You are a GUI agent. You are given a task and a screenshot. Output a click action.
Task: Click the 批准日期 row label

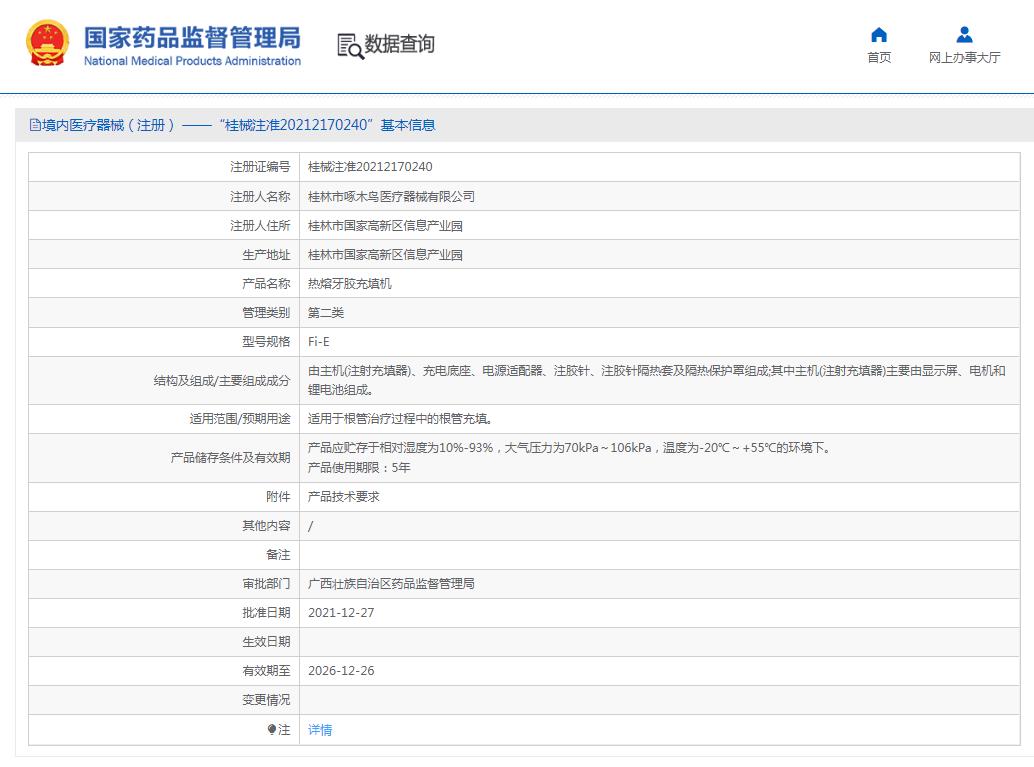point(266,613)
